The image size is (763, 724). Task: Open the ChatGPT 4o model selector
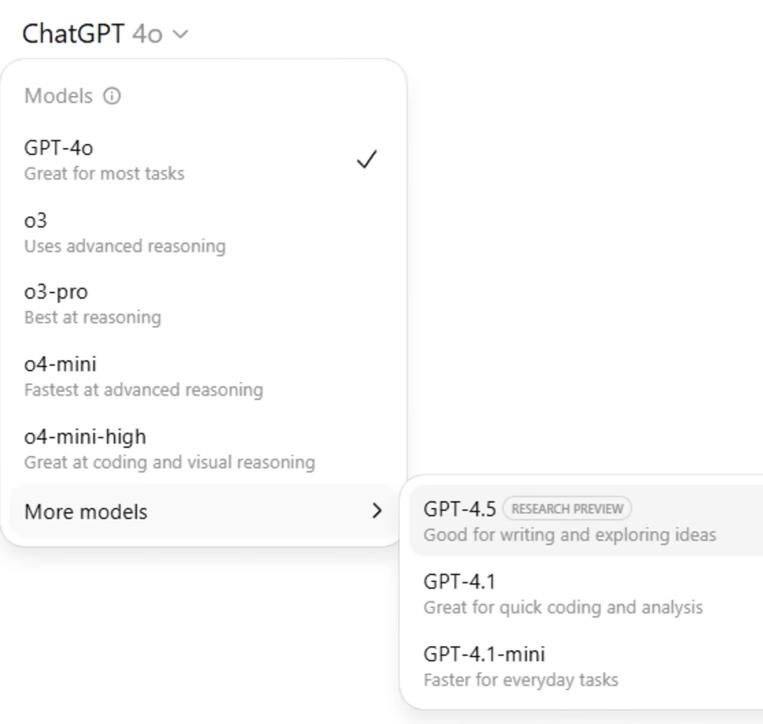105,34
